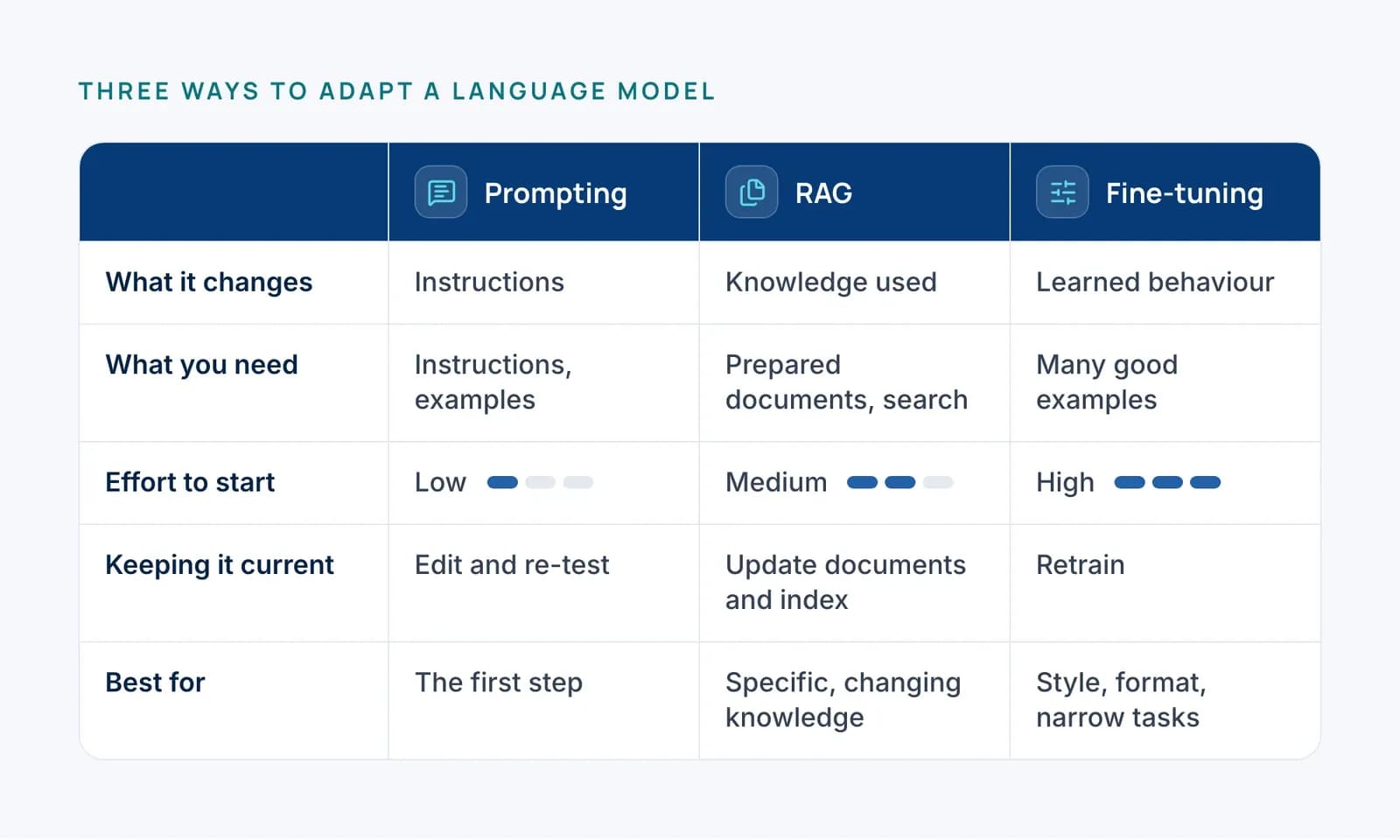Click the 'Keeping it current' row label
Screen dimensions: 1400x840
pos(219,565)
